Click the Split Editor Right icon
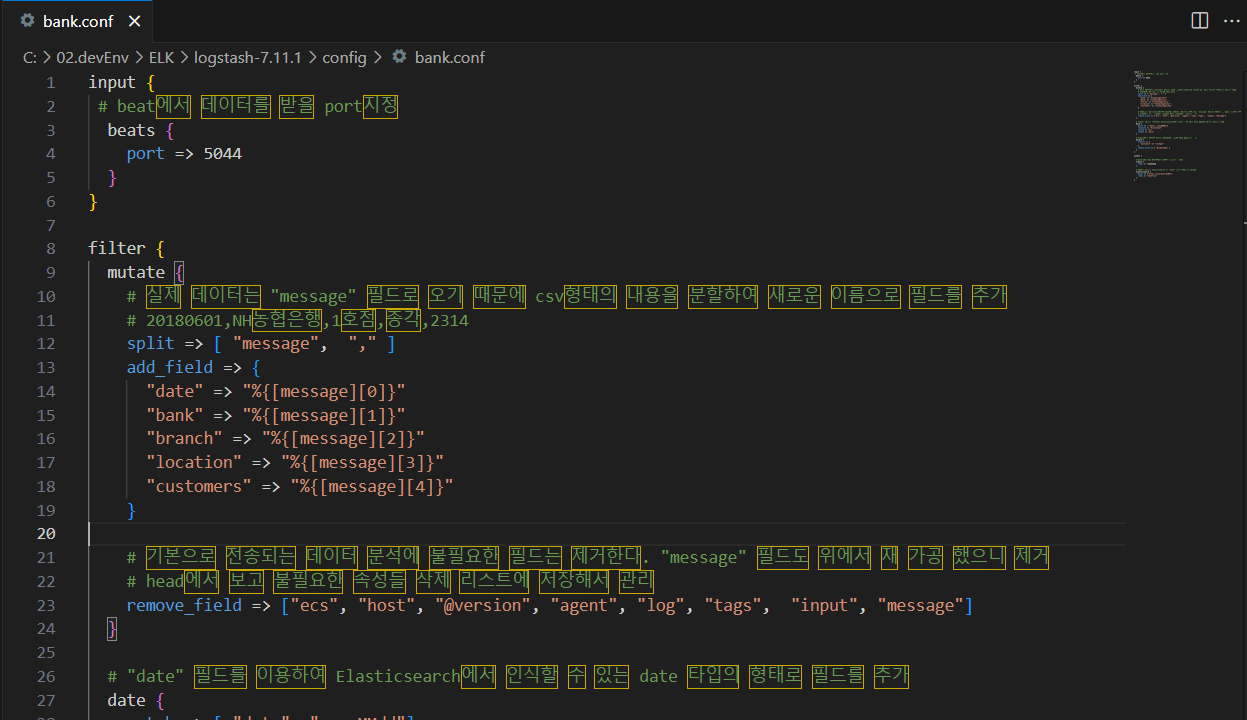The width and height of the screenshot is (1247, 720). coord(1199,20)
